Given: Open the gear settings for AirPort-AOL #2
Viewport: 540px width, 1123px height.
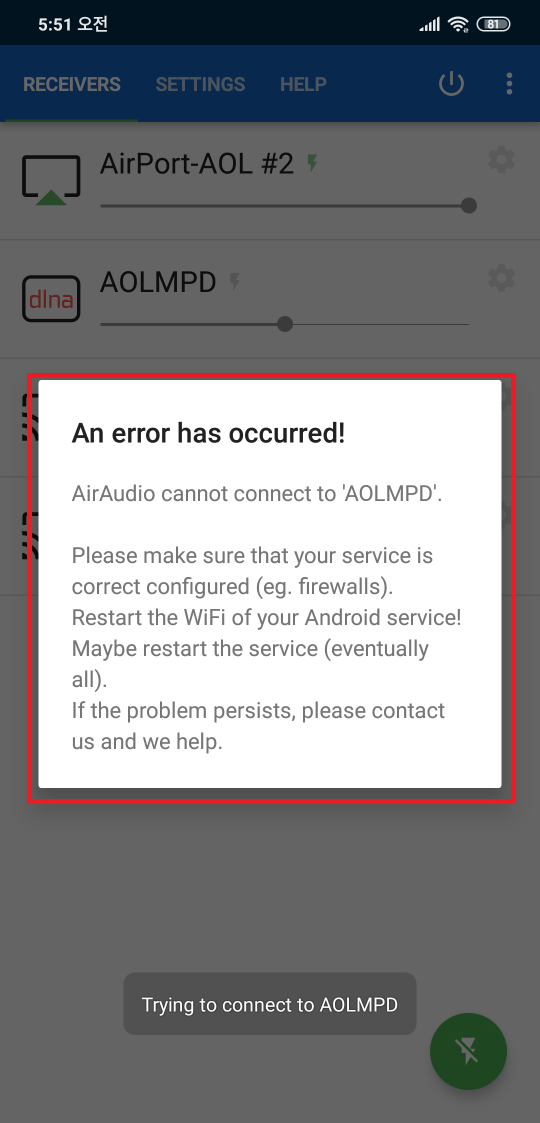Looking at the screenshot, I should [501, 160].
